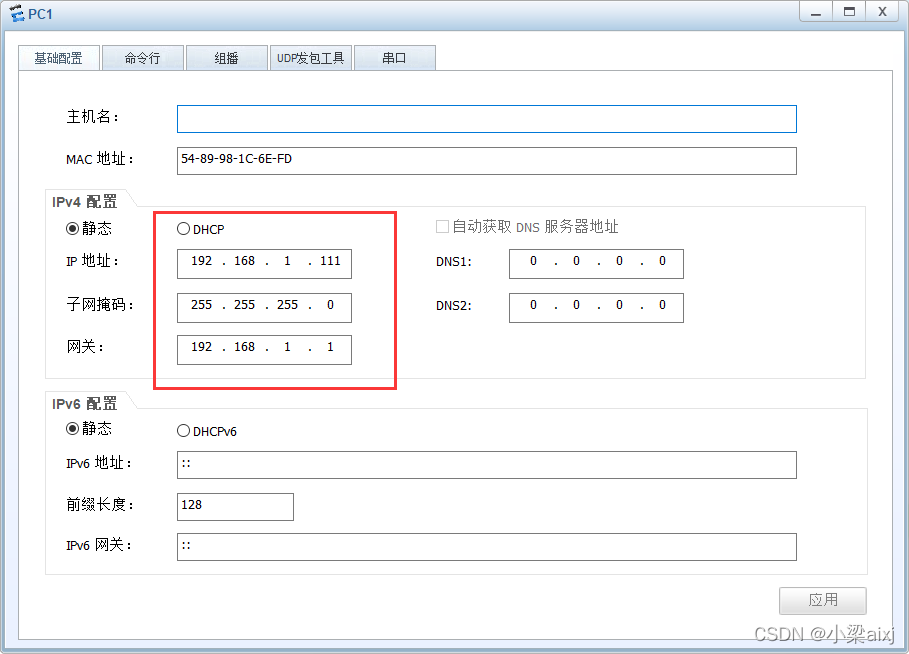Select the IPv4 DHCP radio button
The width and height of the screenshot is (909, 654).
pos(183,229)
